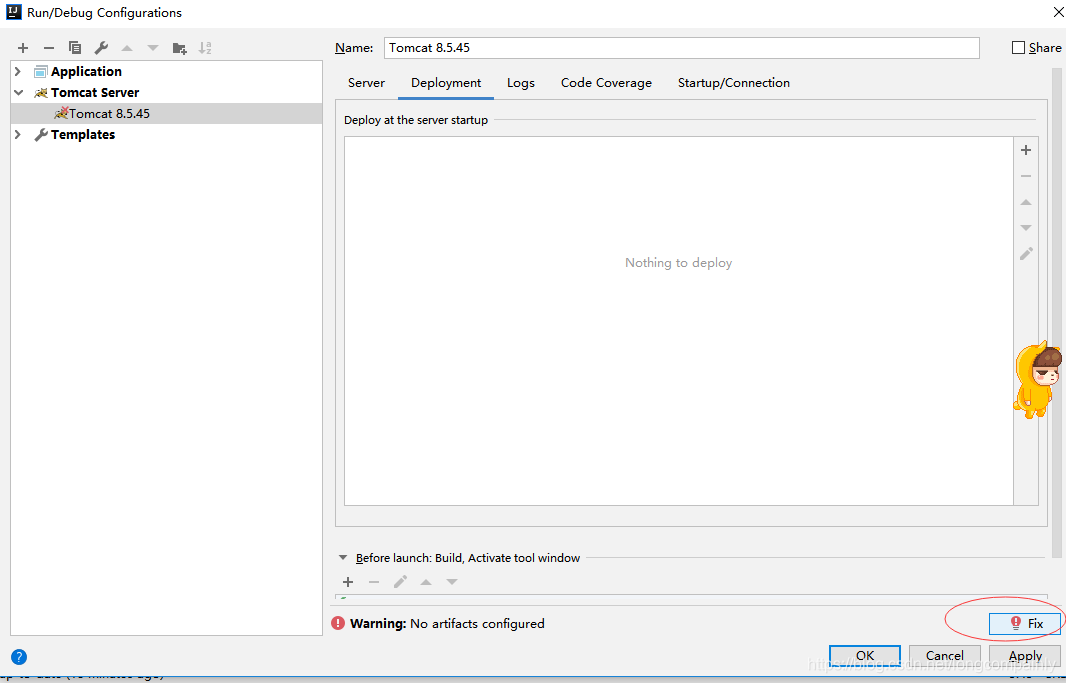This screenshot has width=1066, height=683.
Task: Remove the selected run configuration
Action: tap(49, 48)
